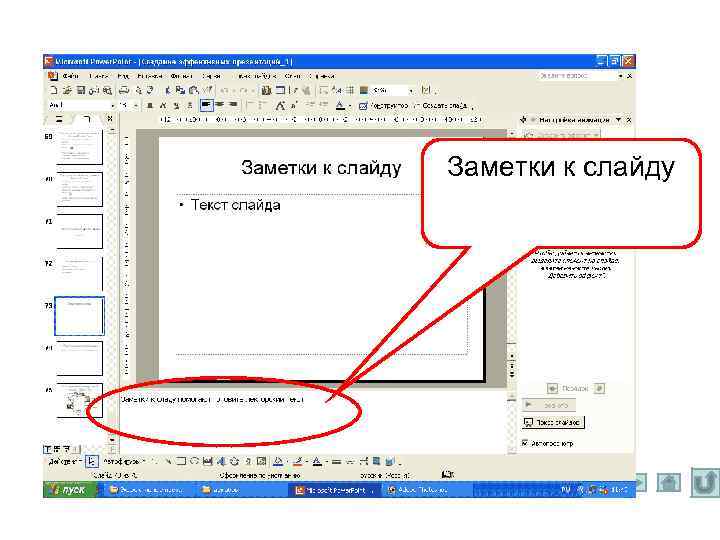
Task: Switch to the outline tab in the left pane
Action: point(59,119)
